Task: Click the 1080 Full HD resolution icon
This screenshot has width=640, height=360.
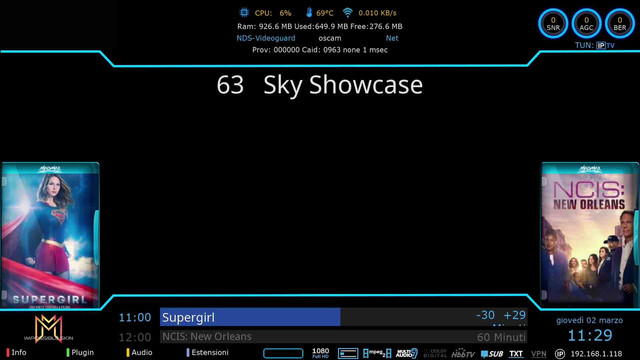Action: 320,353
